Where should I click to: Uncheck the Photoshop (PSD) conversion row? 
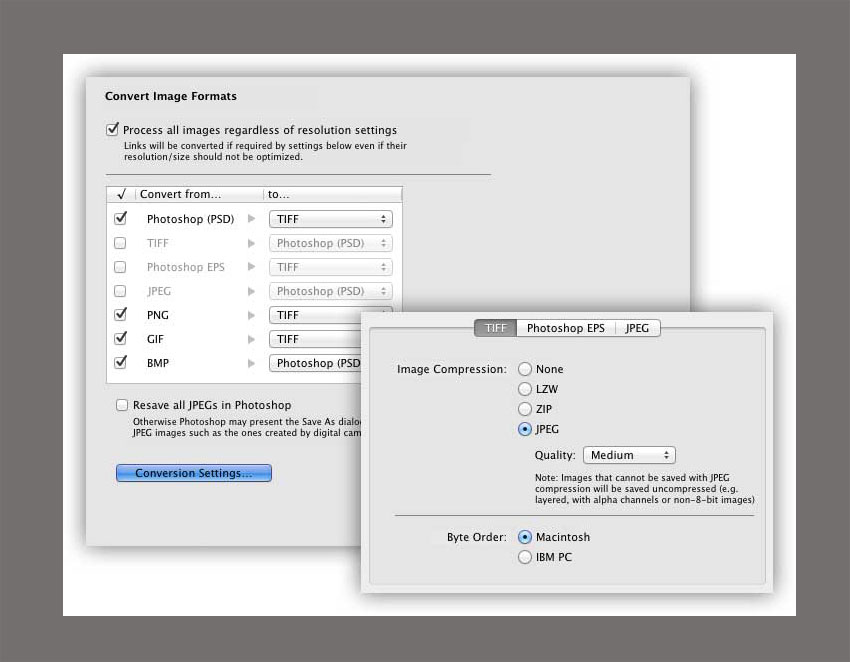pos(120,218)
